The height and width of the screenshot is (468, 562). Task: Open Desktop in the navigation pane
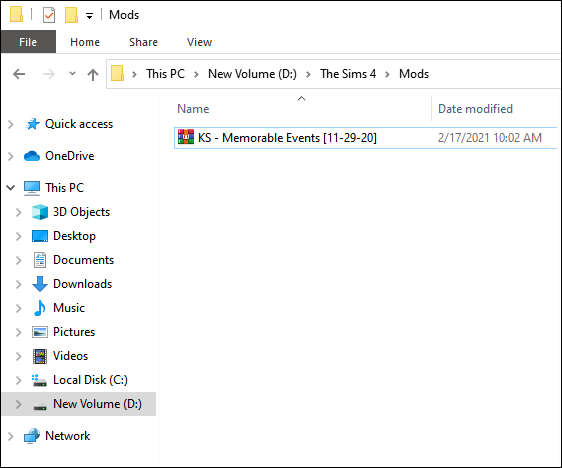coord(75,236)
